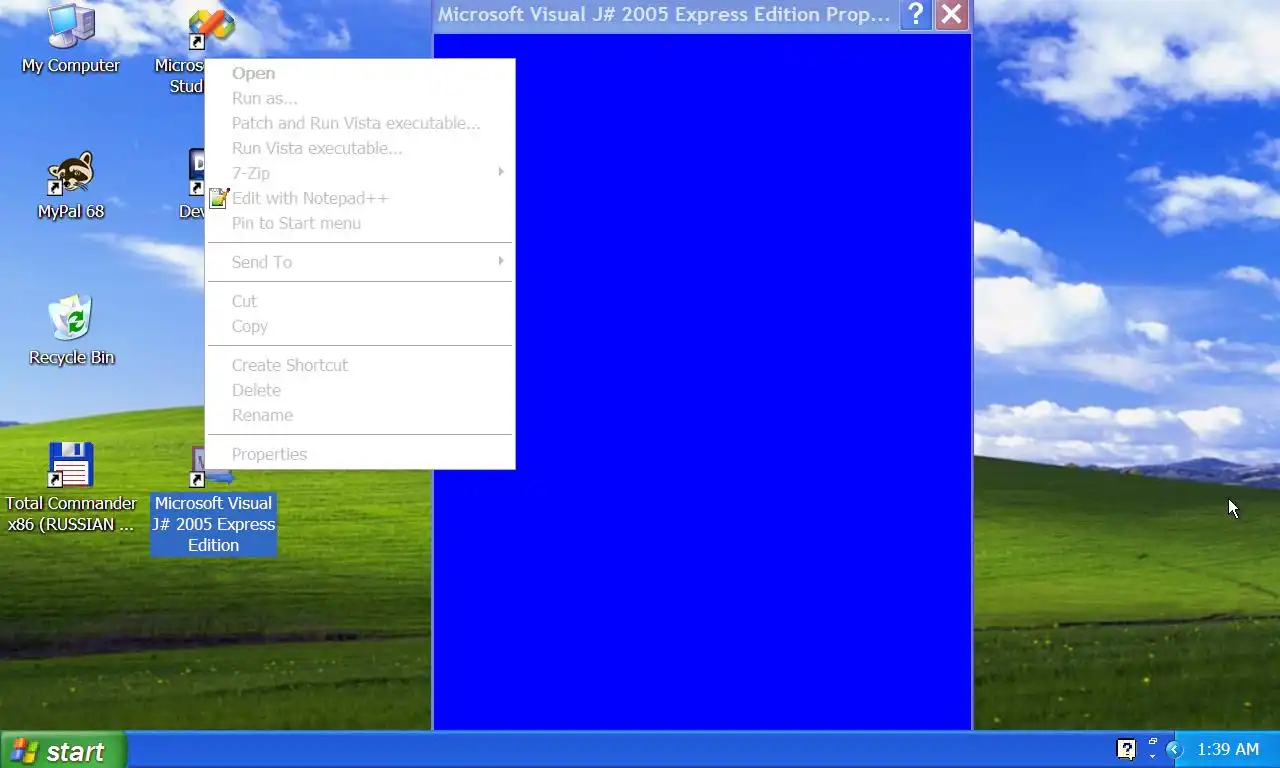The width and height of the screenshot is (1280, 768).
Task: Expand hidden tray icons with the chevron
Action: point(1175,749)
